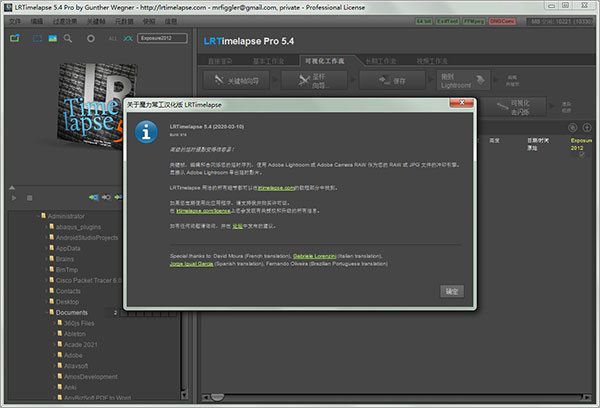Click the round record icon in toolbar
Screen dimensions: 600x408
click(91, 38)
